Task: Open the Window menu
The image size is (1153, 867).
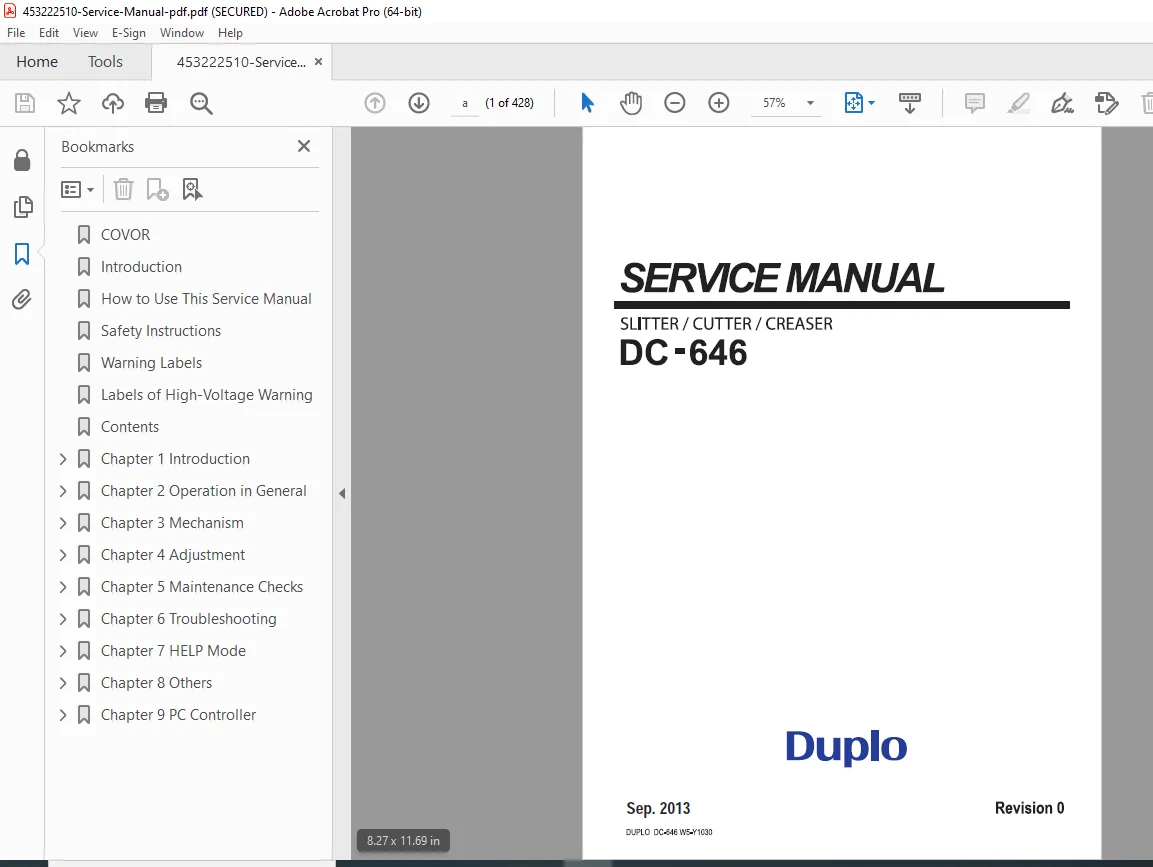Action: 182,33
